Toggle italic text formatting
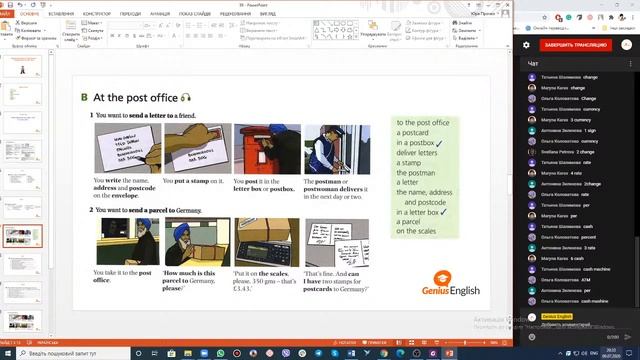The image size is (640, 360). pyautogui.click(x=119, y=36)
